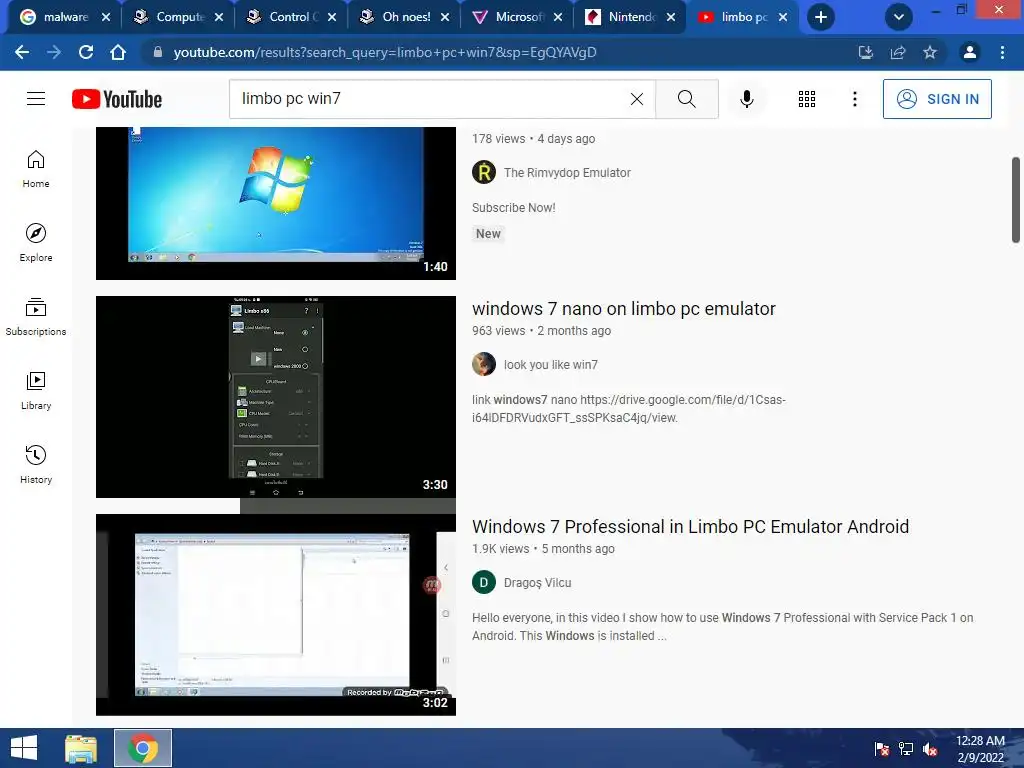The height and width of the screenshot is (768, 1024).
Task: Go back with the browser back arrow
Action: pos(22,52)
